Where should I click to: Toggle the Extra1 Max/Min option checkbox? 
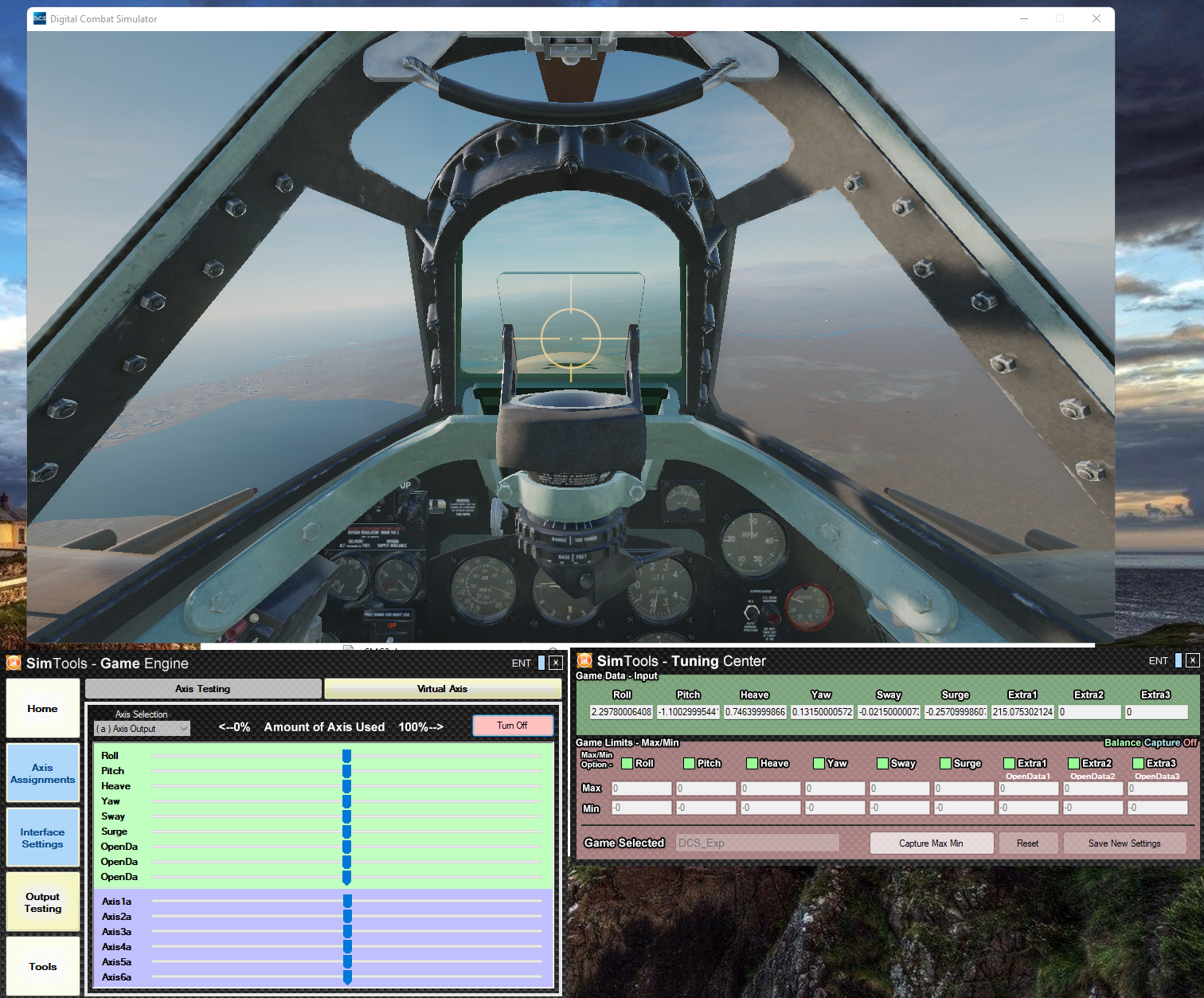1009,763
